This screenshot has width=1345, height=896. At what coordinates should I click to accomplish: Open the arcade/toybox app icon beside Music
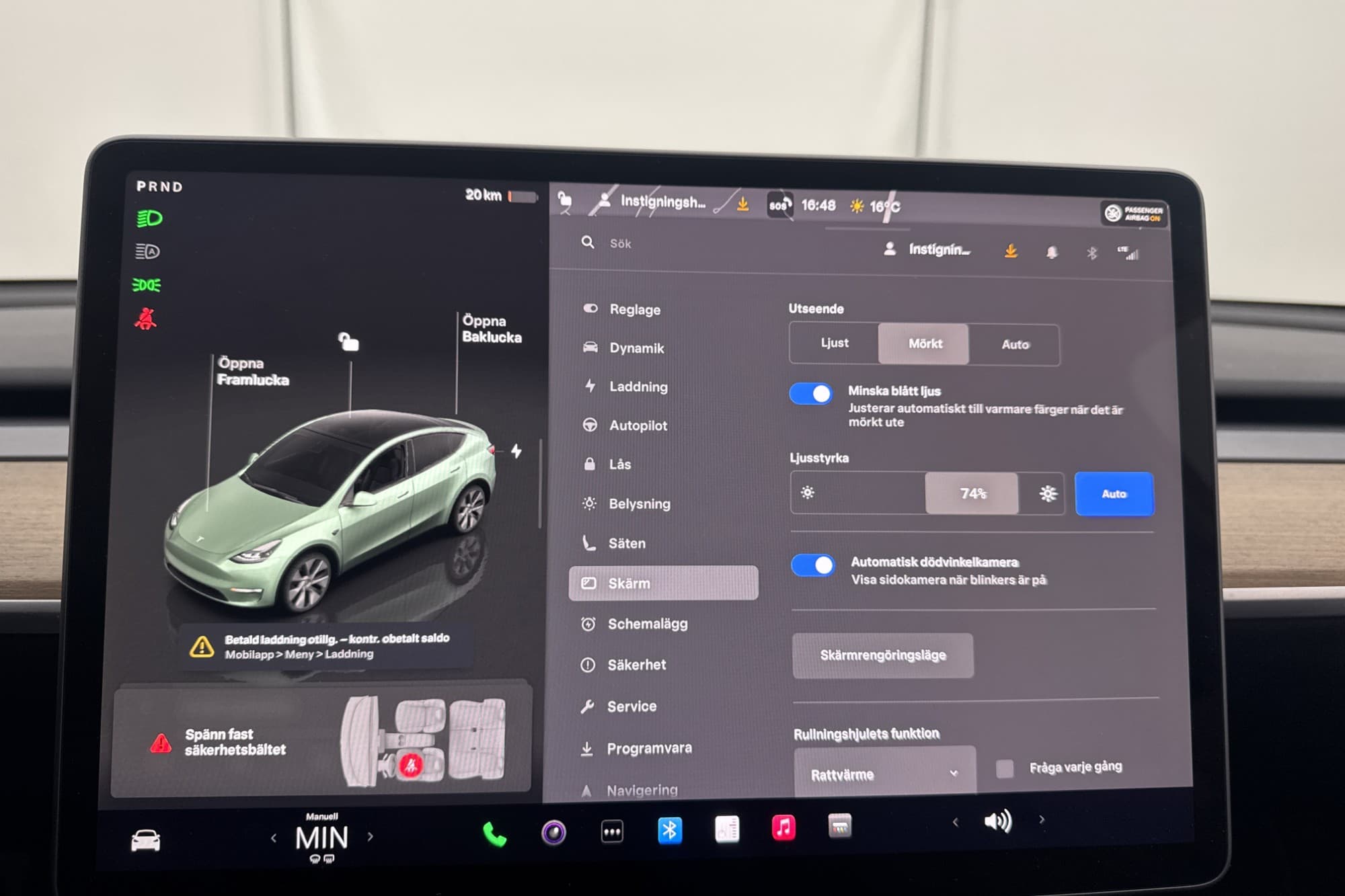(840, 826)
